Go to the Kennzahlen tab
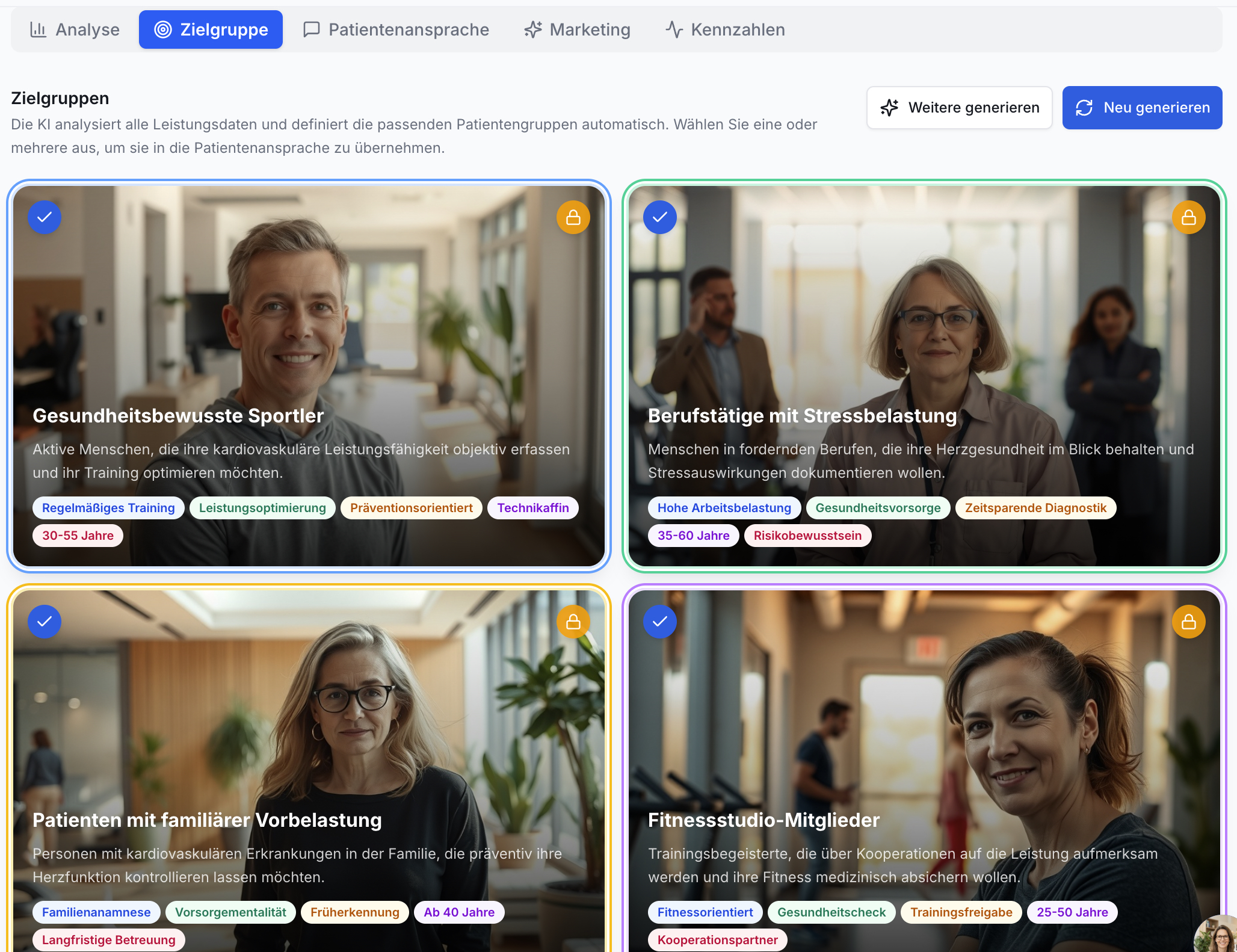 coord(725,29)
